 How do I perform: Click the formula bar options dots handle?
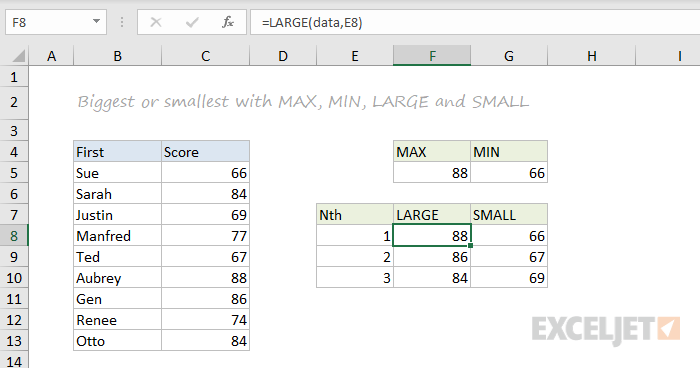pyautogui.click(x=122, y=22)
